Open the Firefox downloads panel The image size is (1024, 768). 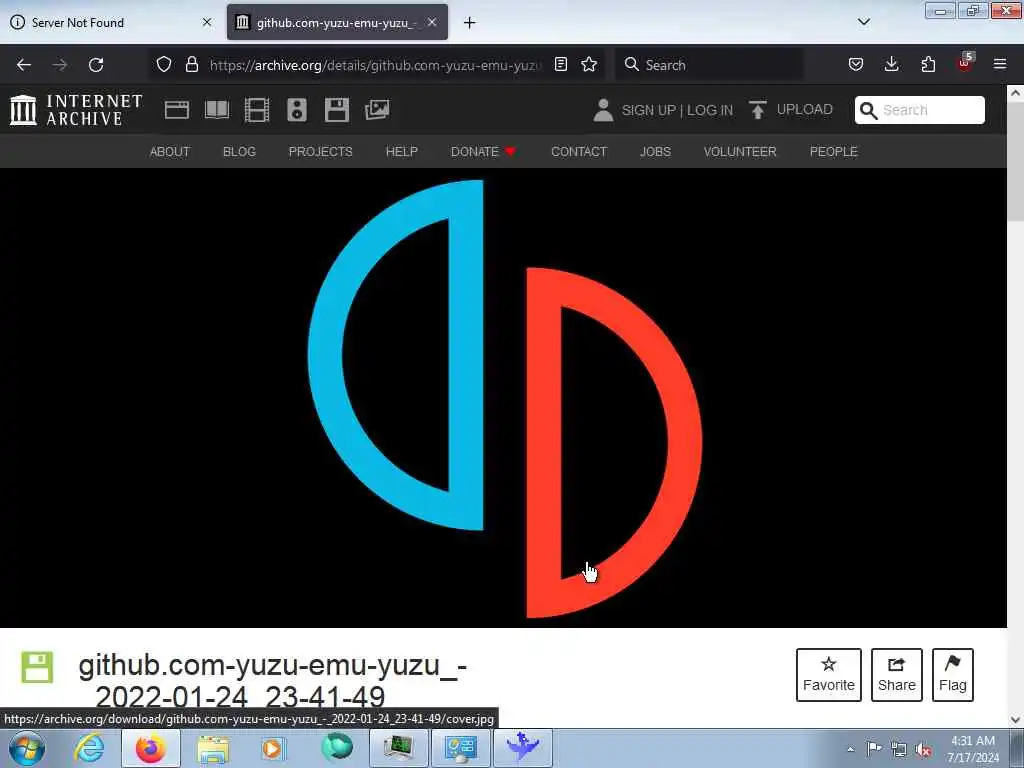891,65
